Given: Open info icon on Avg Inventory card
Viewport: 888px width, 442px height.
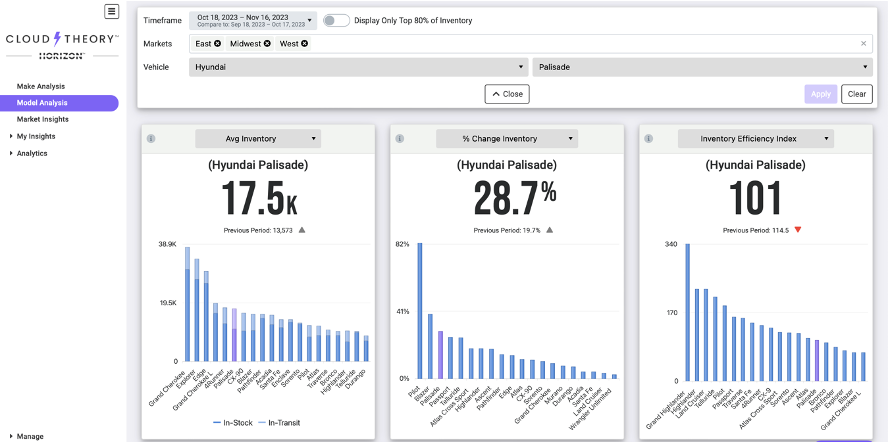Looking at the screenshot, I should pyautogui.click(x=151, y=139).
